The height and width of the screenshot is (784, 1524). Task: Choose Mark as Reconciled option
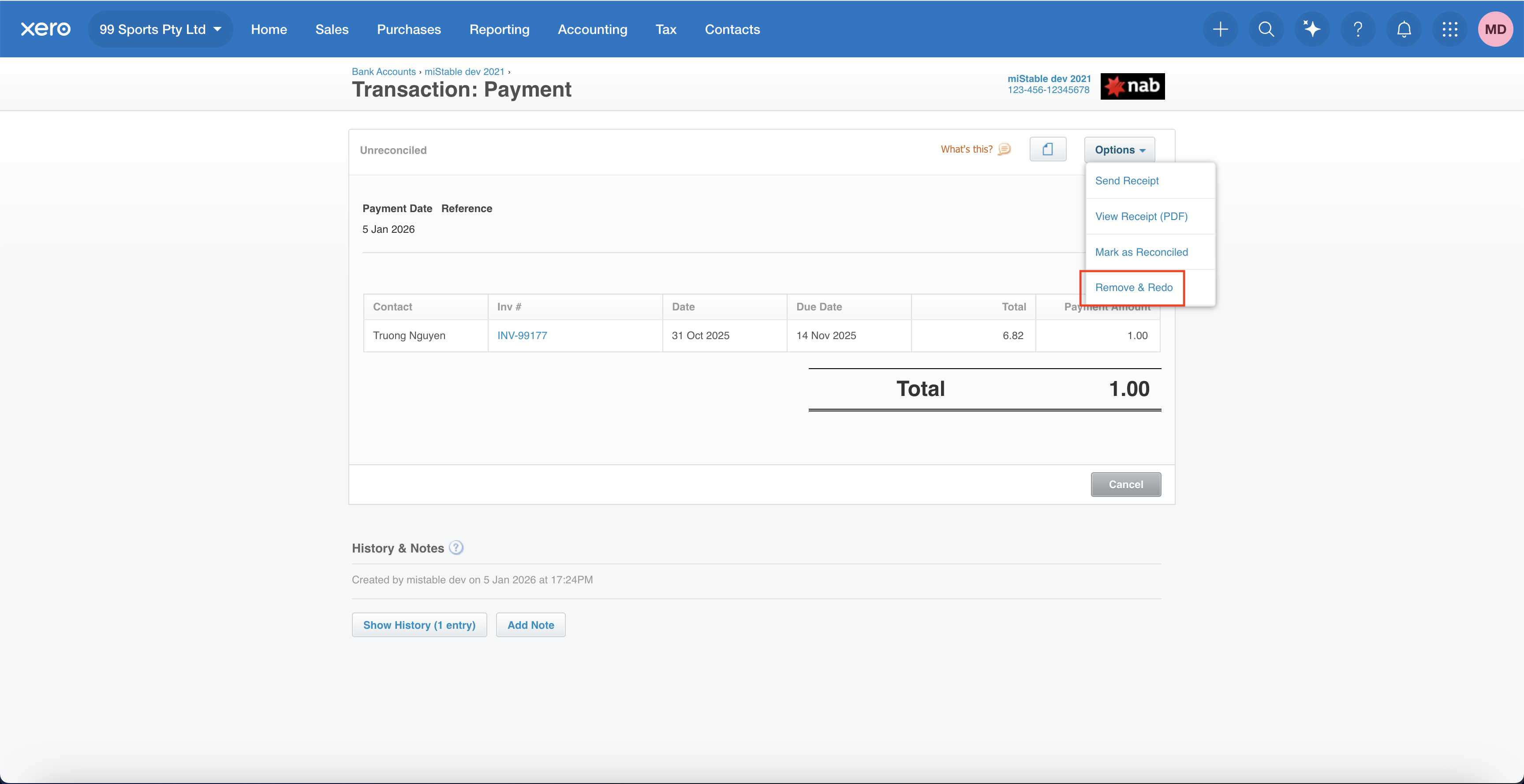[x=1141, y=252]
